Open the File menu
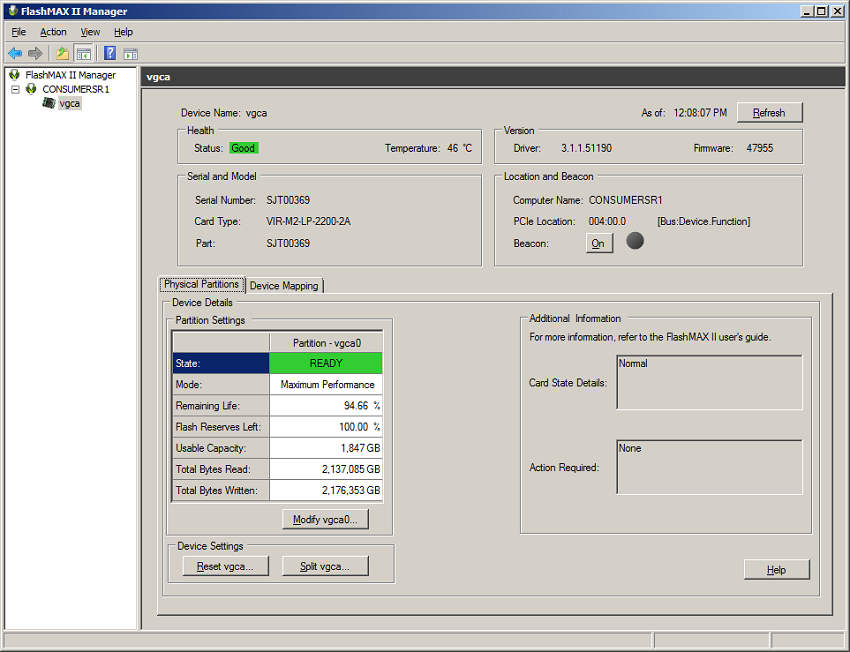 pos(18,32)
